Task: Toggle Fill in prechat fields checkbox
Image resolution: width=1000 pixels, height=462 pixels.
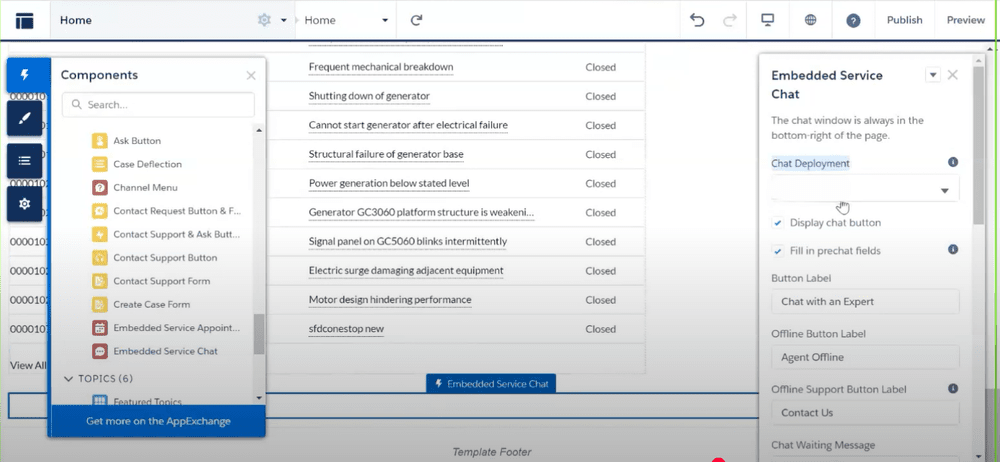Action: [777, 251]
